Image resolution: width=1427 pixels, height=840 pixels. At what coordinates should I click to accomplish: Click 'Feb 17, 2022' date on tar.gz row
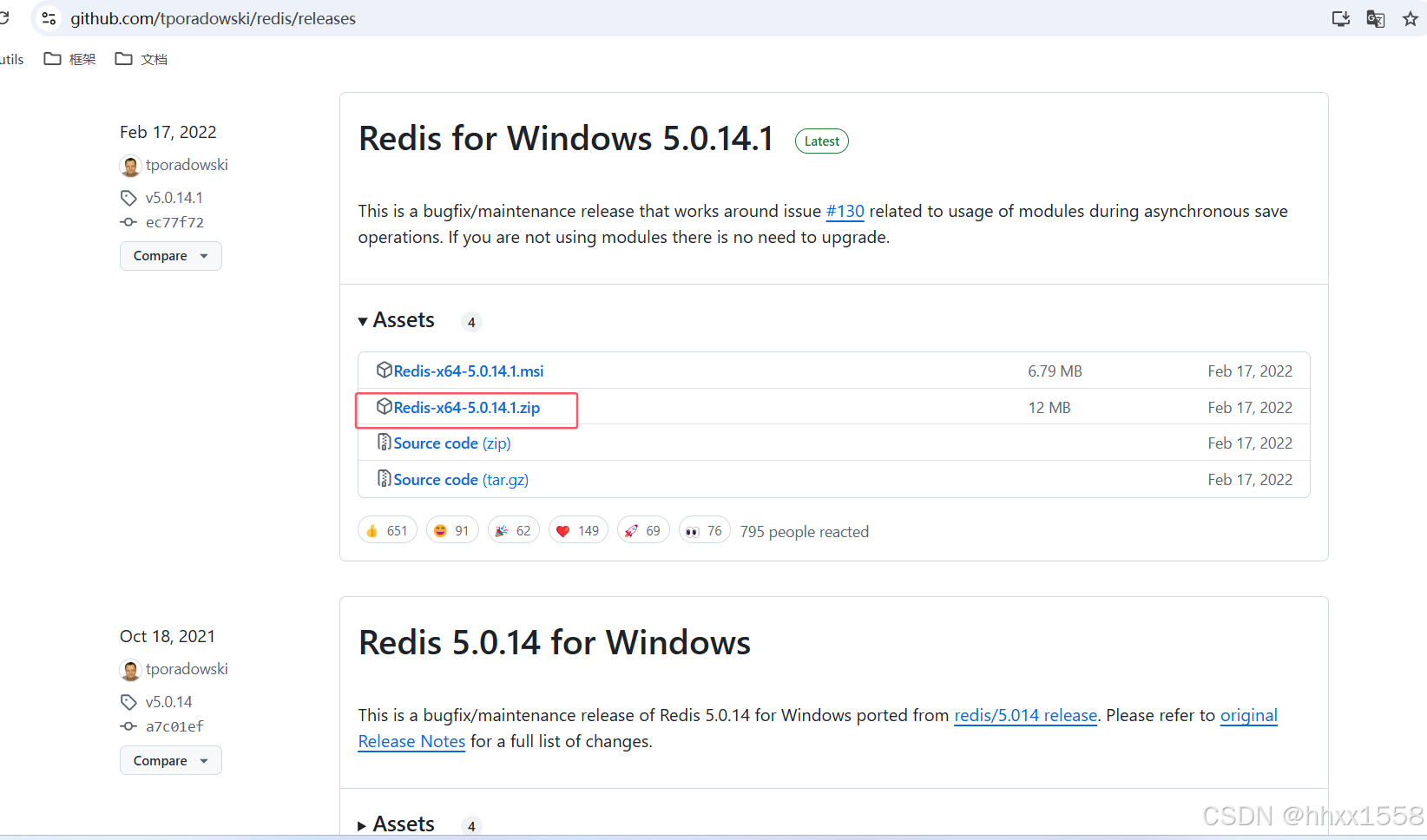pos(1250,480)
